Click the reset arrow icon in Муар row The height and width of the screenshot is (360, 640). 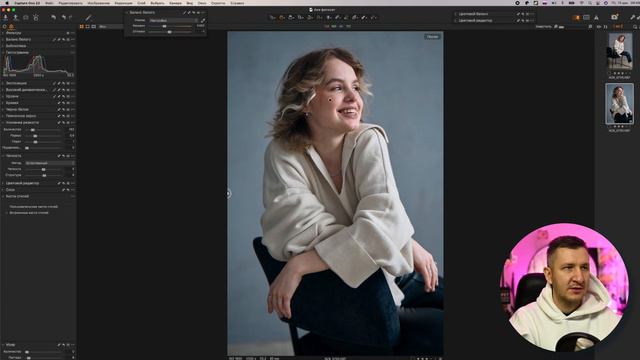click(64, 345)
